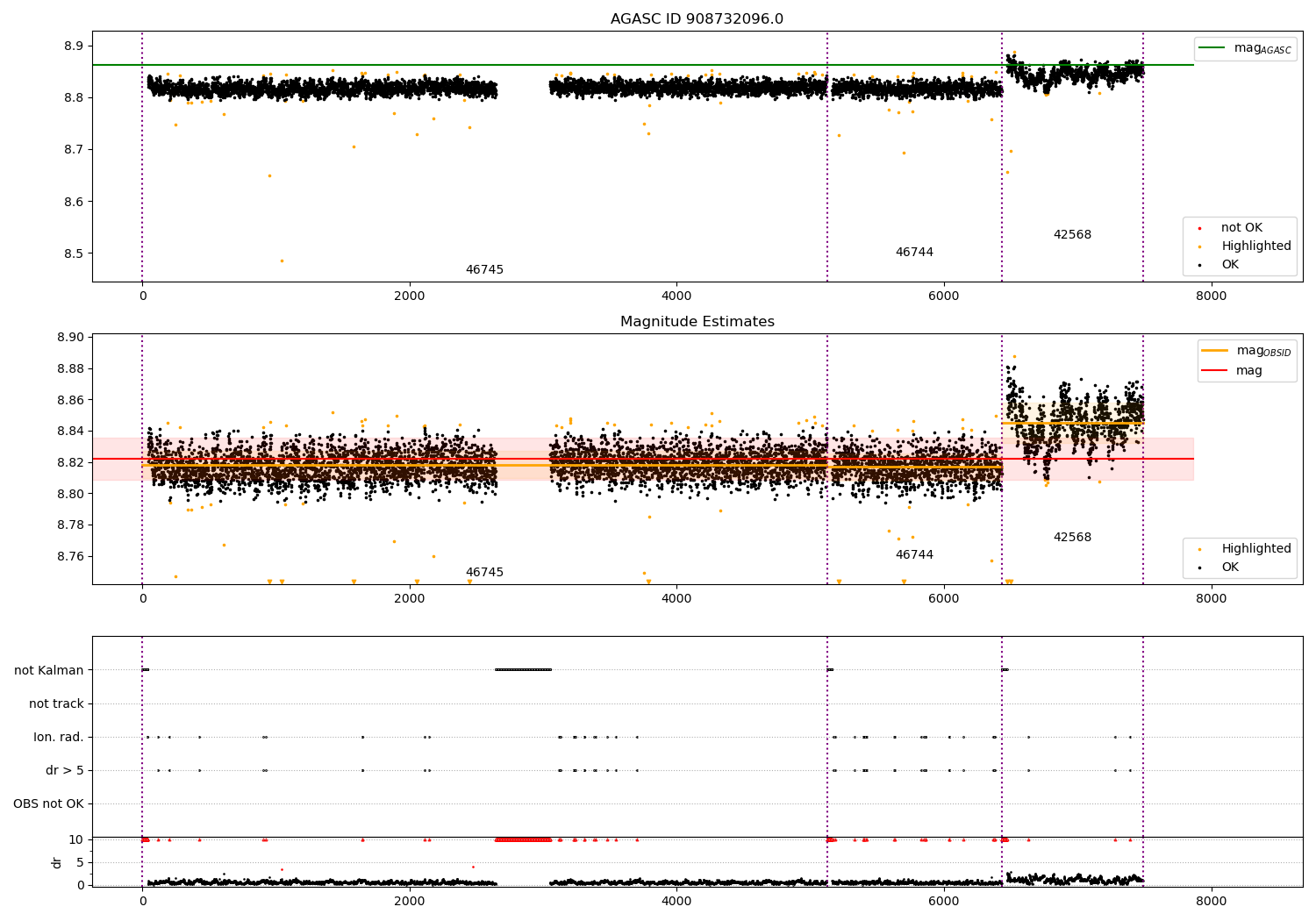The width and height of the screenshot is (1316, 921).
Task: Click the 8.90 tick in Magnitude Estimates
Action: (70, 338)
